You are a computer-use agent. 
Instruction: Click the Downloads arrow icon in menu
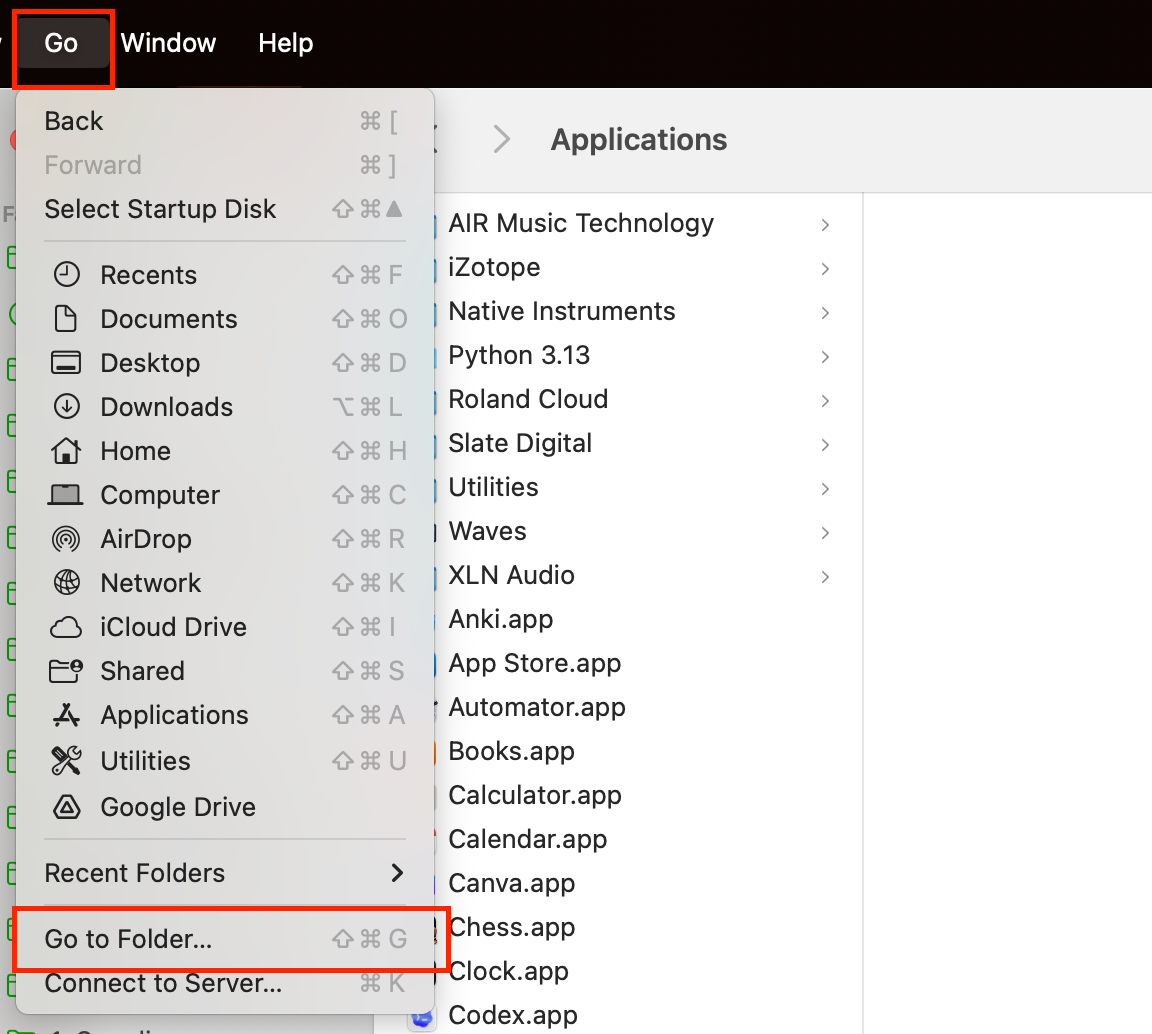pyautogui.click(x=66, y=407)
